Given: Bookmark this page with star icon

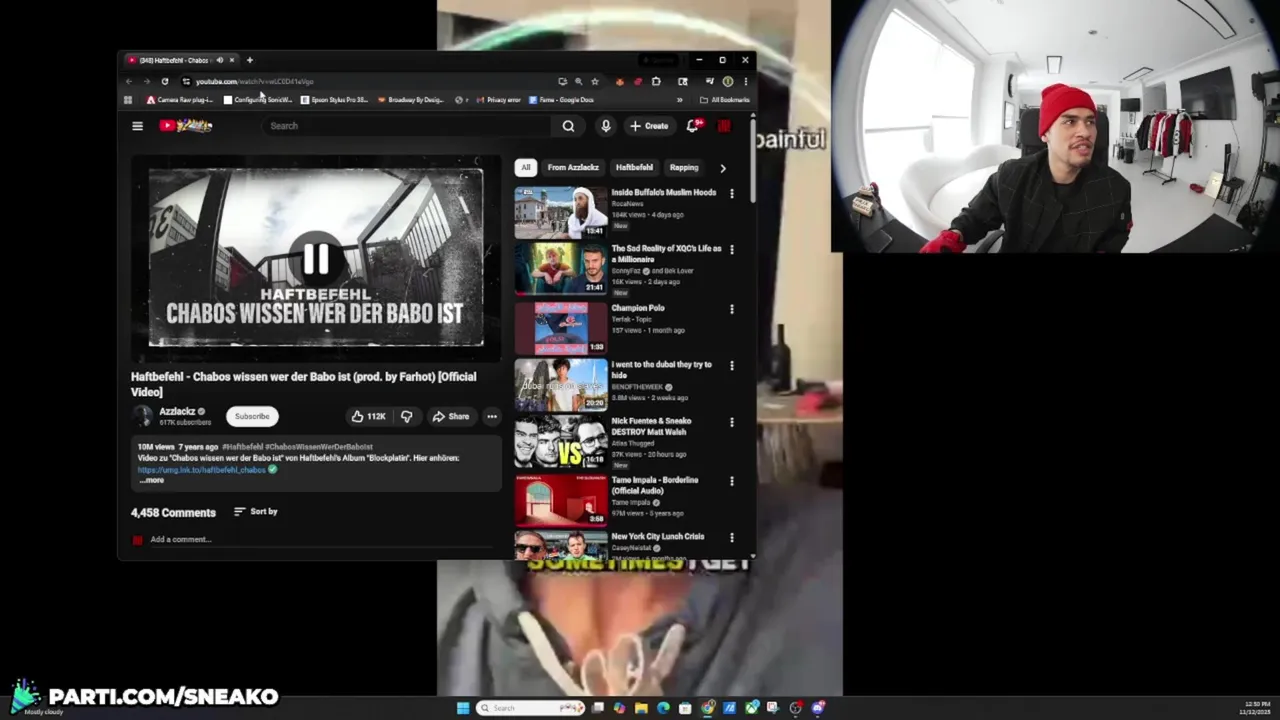Looking at the screenshot, I should [x=594, y=81].
